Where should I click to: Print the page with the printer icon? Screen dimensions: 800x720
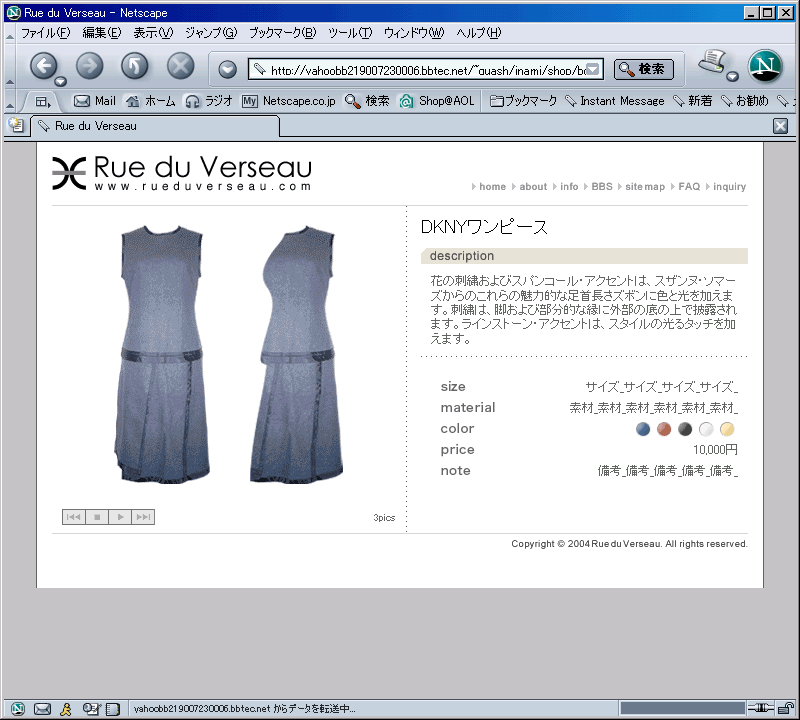pos(712,62)
